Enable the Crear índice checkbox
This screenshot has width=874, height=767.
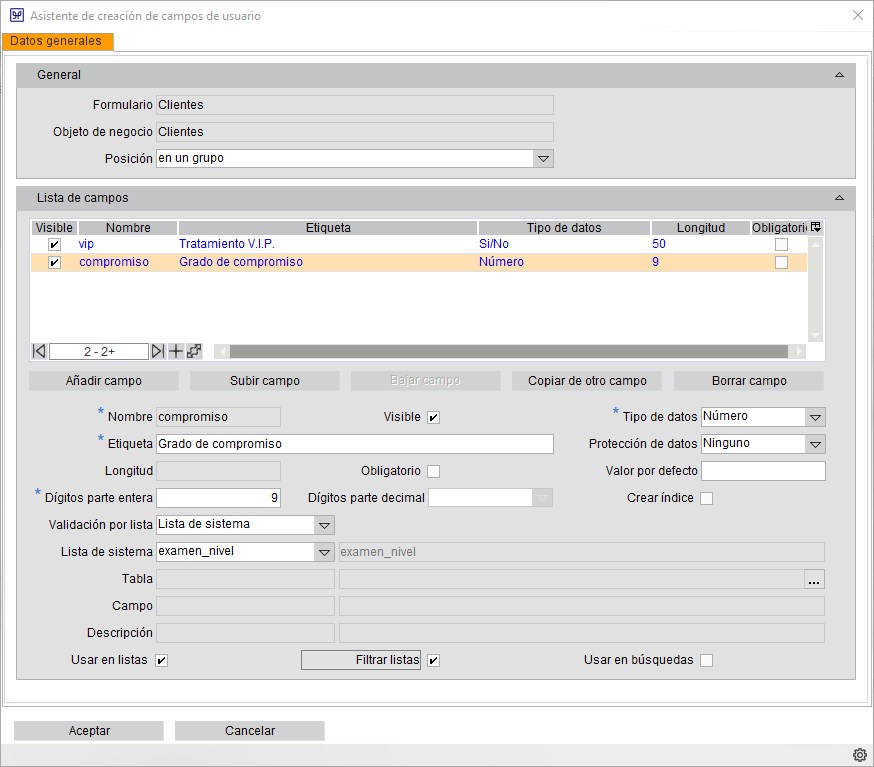pos(706,498)
